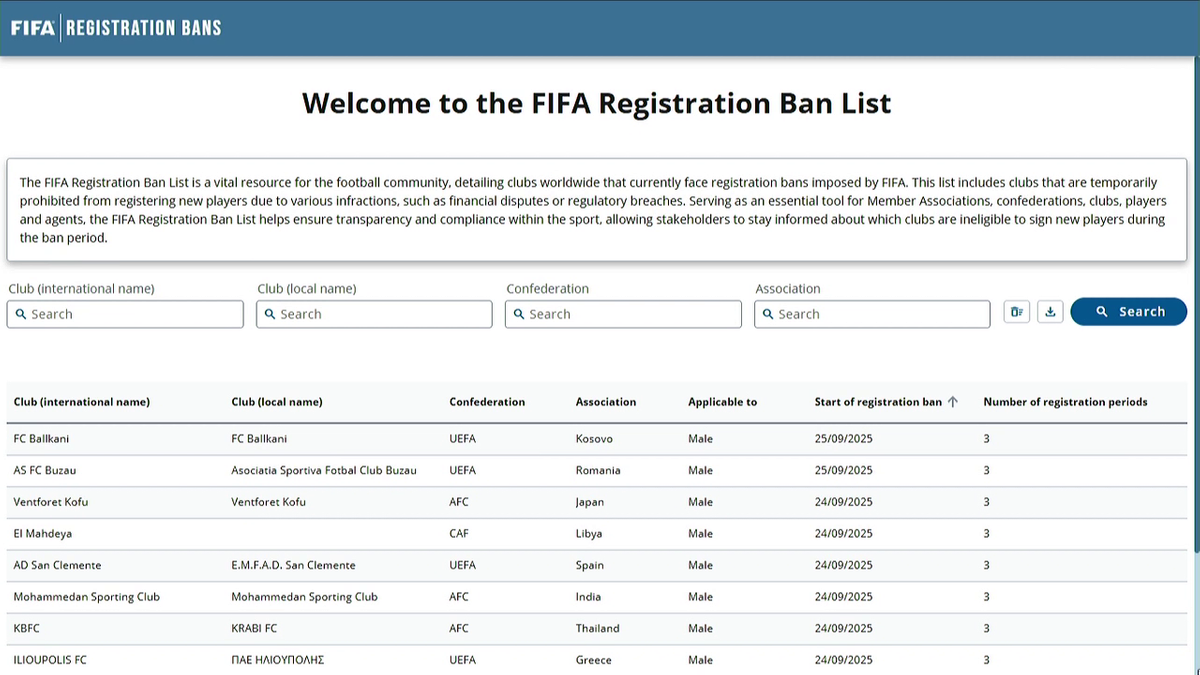Sort by Club (local name) column header

(x=277, y=402)
